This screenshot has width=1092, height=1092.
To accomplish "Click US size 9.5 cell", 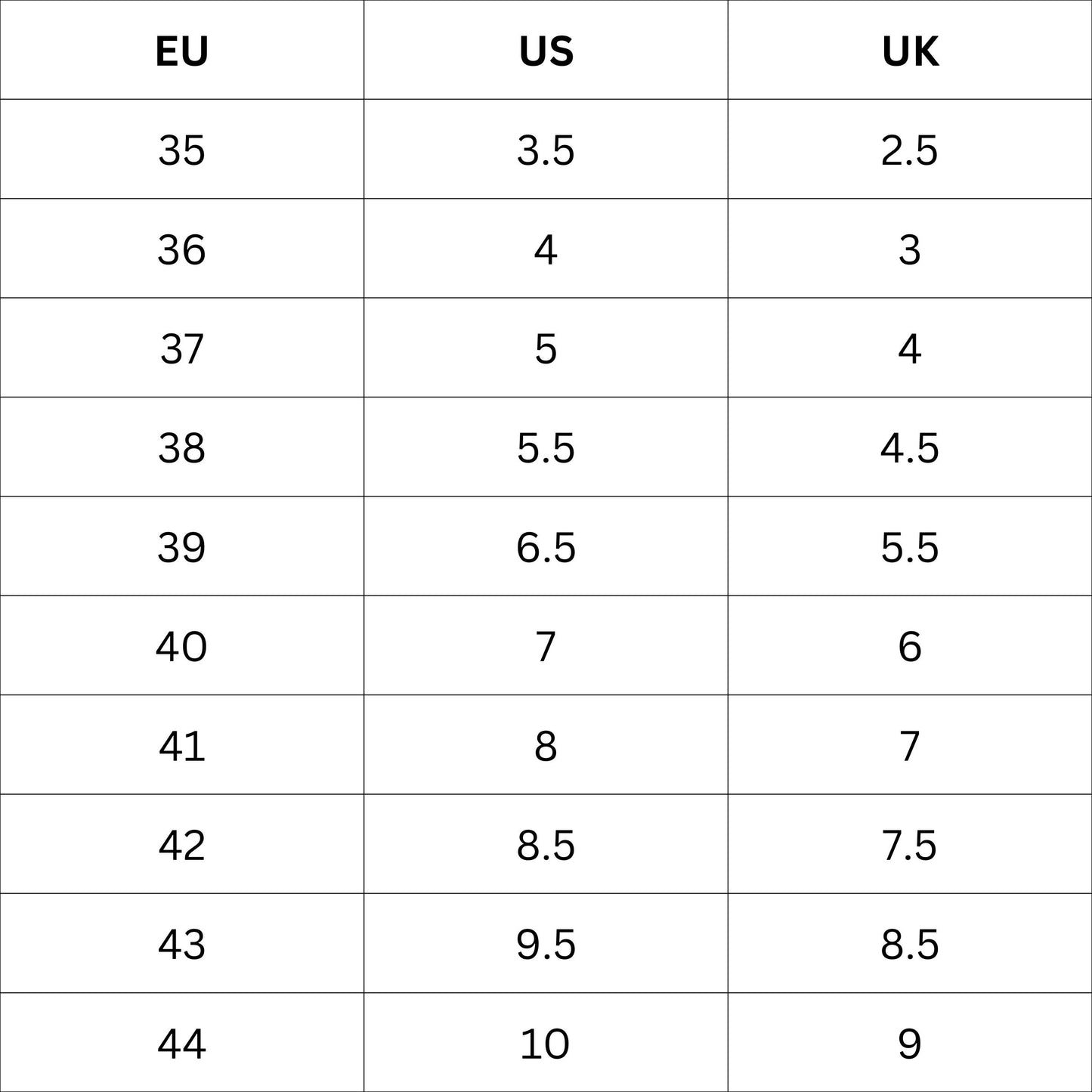I will pyautogui.click(x=546, y=944).
